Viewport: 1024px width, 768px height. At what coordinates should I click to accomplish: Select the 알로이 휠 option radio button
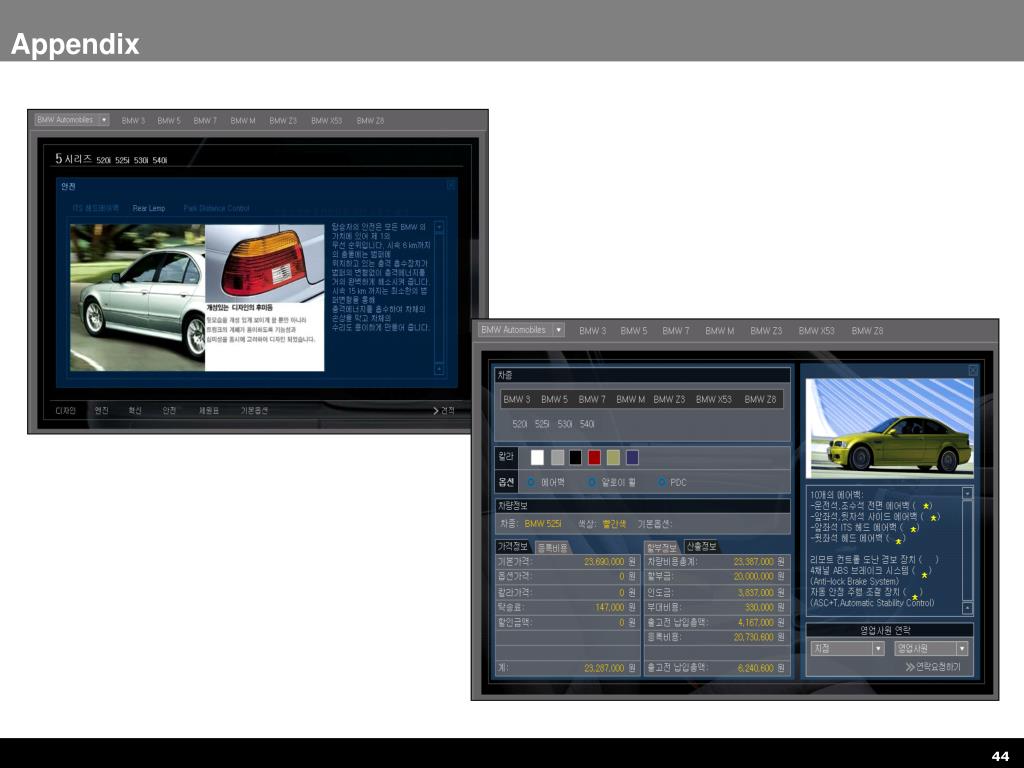pyautogui.click(x=592, y=483)
